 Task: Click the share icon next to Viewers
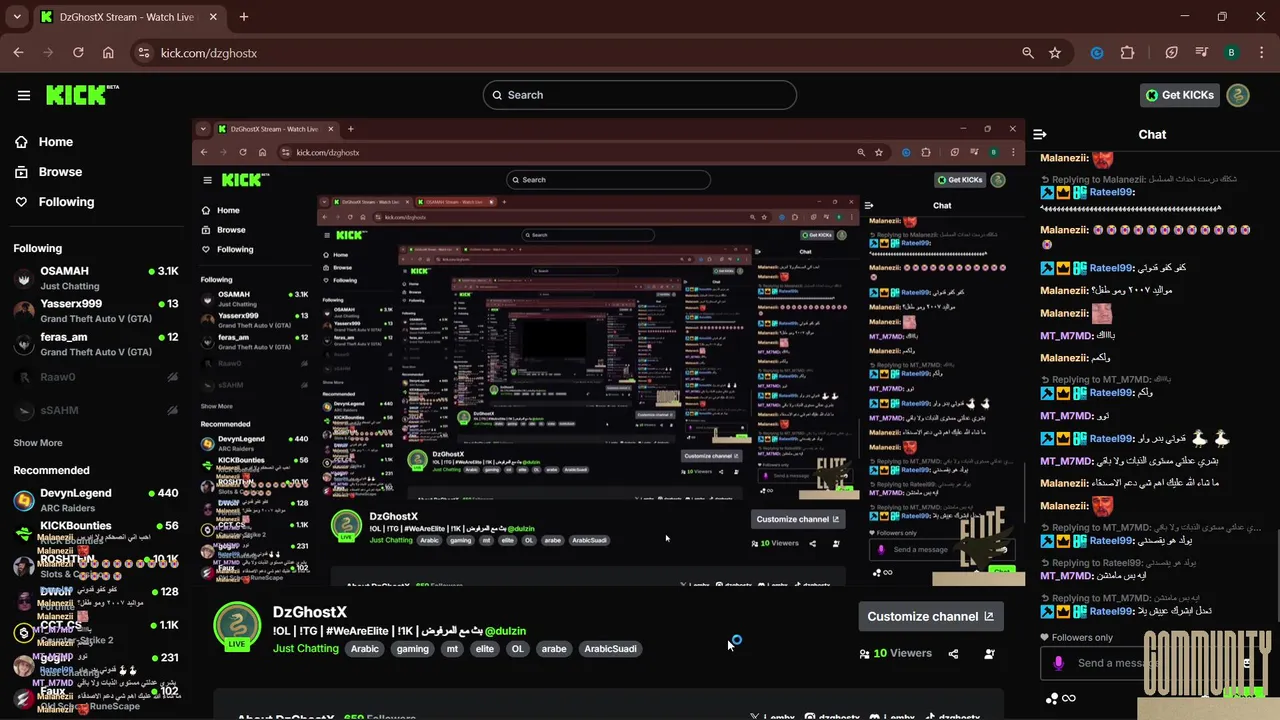953,654
